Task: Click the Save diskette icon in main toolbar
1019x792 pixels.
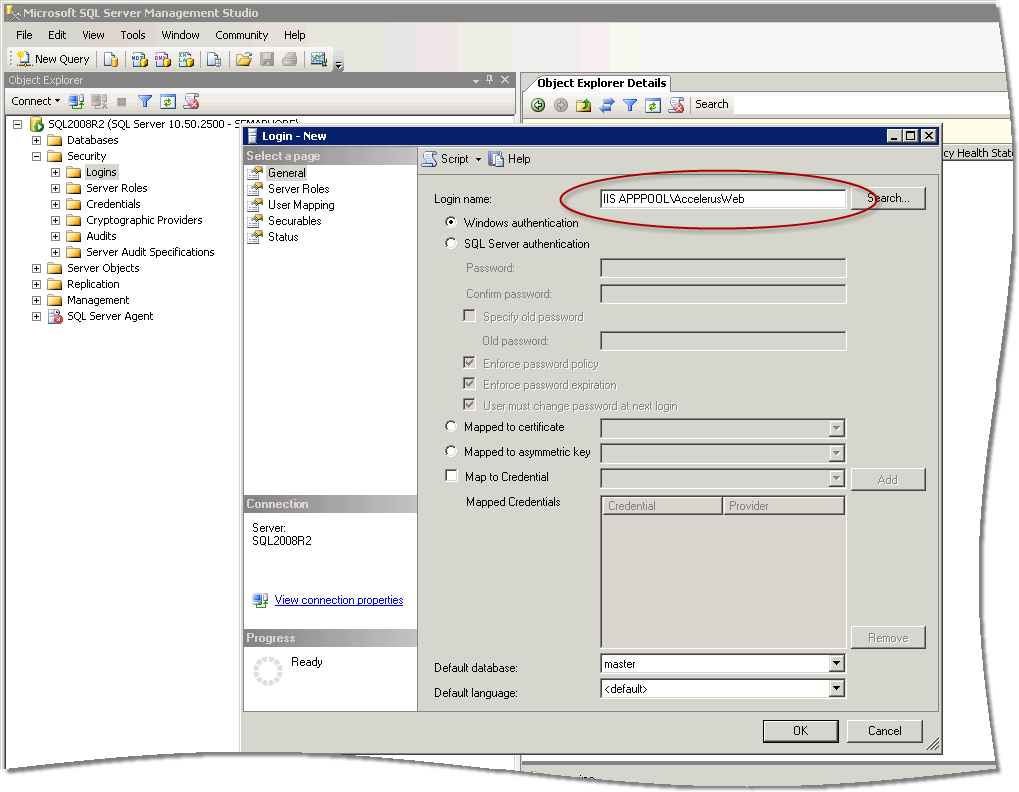Action: pos(266,60)
